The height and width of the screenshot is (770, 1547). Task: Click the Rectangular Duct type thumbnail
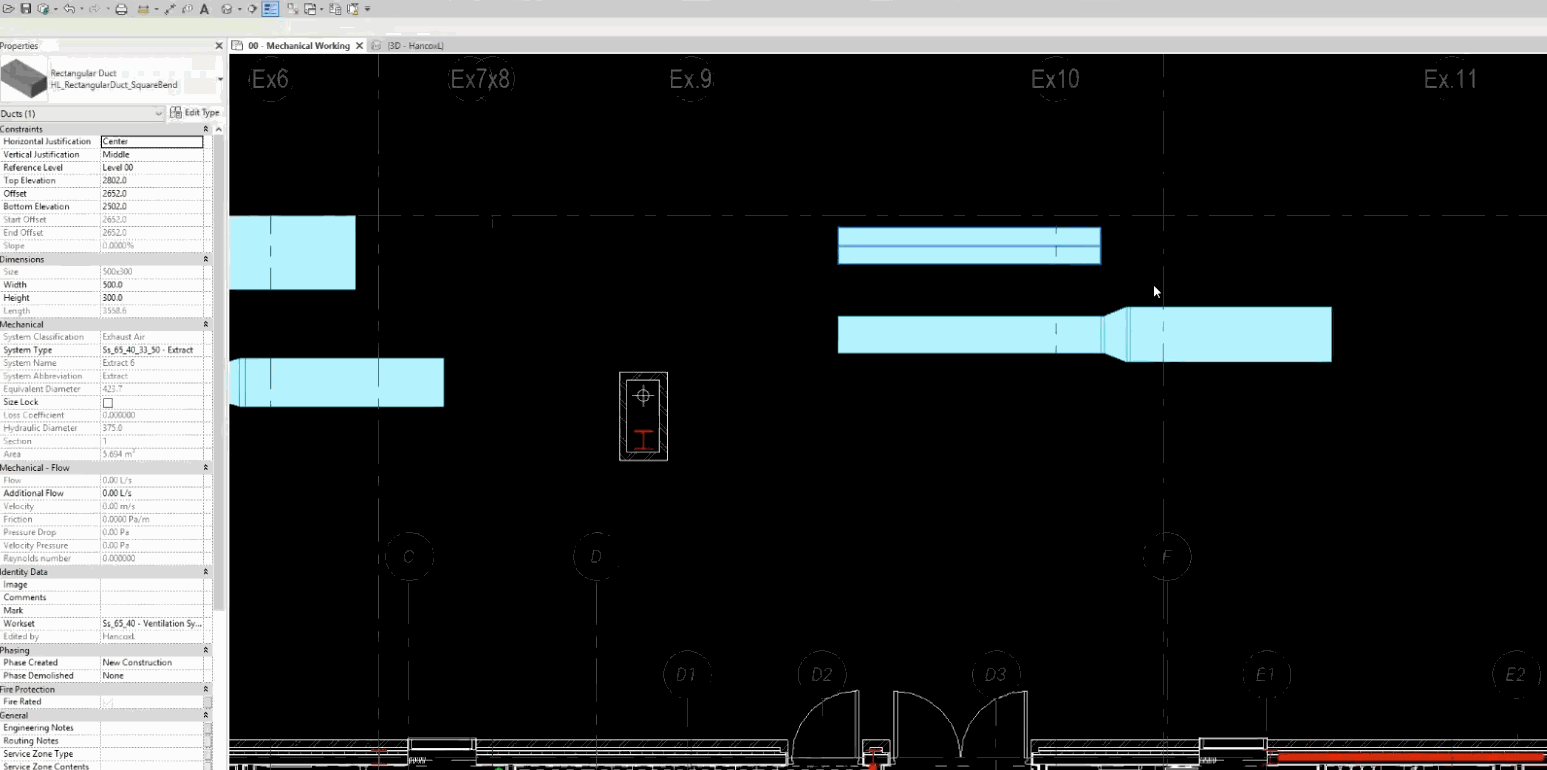tap(24, 78)
